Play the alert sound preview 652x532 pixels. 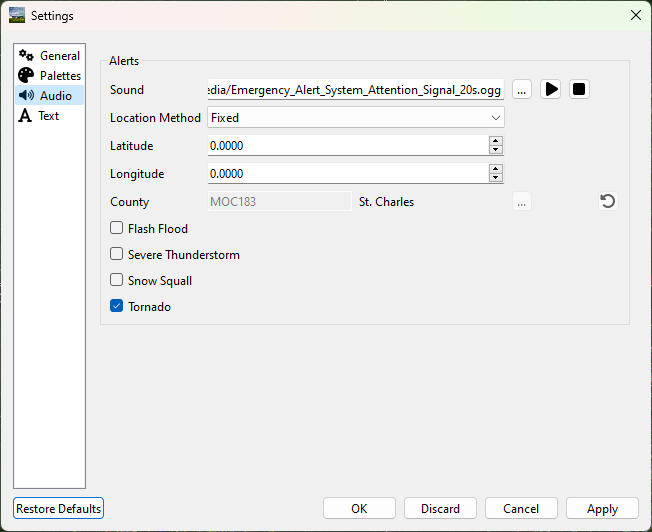(x=551, y=89)
